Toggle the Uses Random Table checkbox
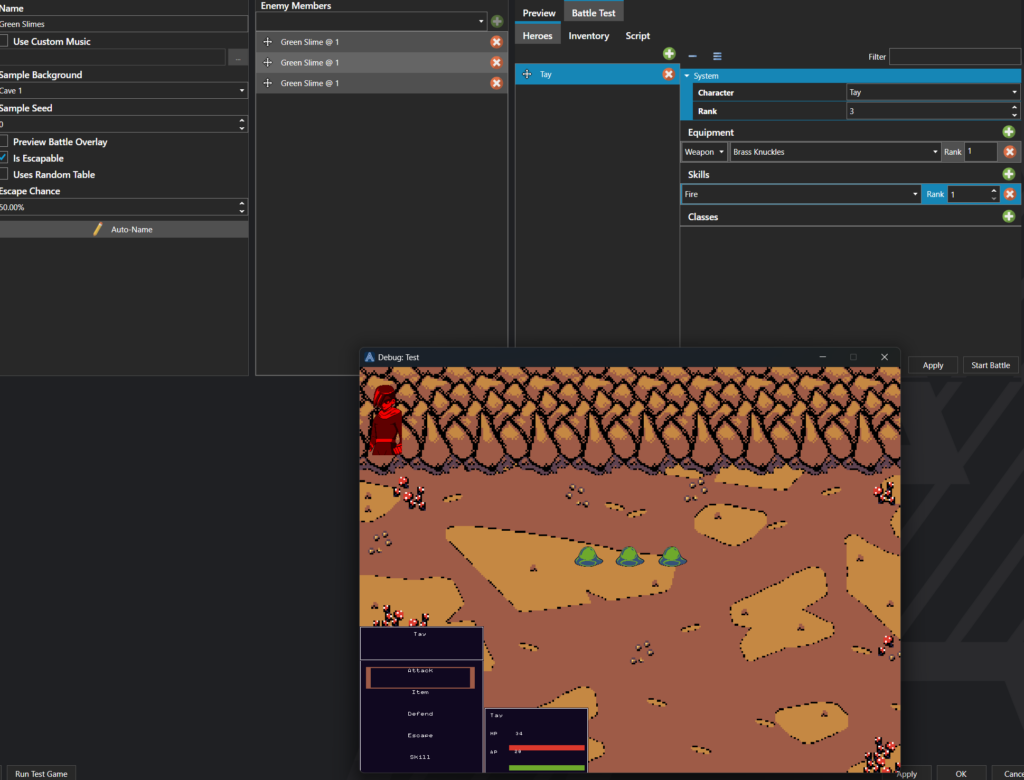Image resolution: width=1024 pixels, height=780 pixels. point(5,175)
